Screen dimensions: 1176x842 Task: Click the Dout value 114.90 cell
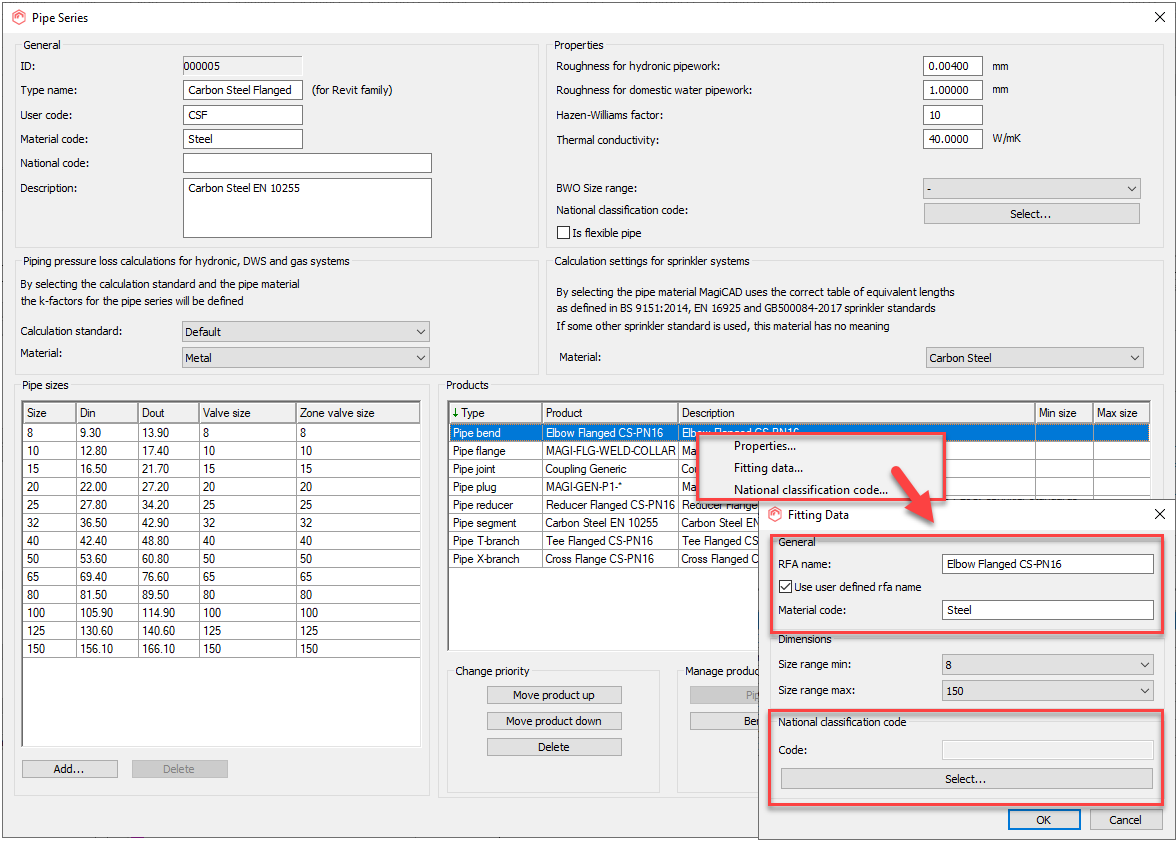tap(169, 613)
